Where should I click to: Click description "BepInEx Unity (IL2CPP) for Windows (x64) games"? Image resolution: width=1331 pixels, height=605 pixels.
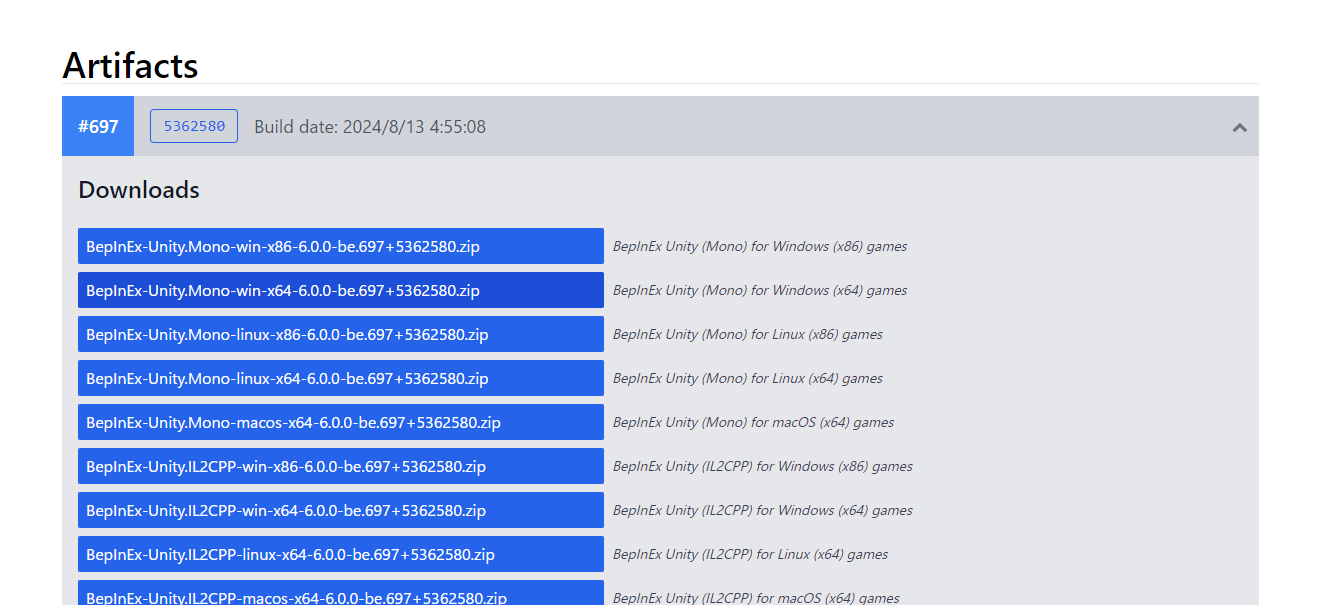(x=763, y=510)
